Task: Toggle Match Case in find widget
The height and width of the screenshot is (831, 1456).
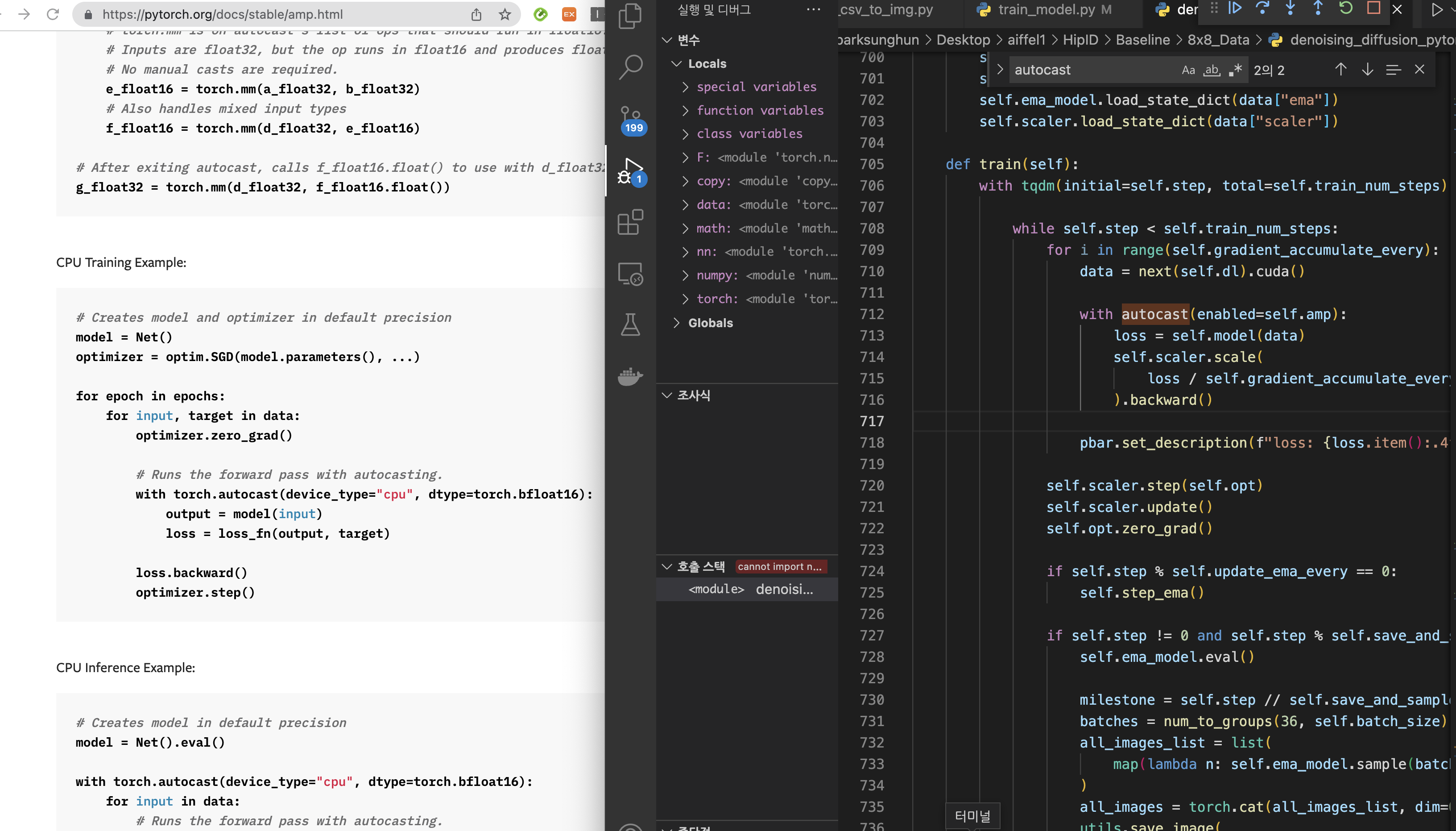Action: coord(1188,70)
